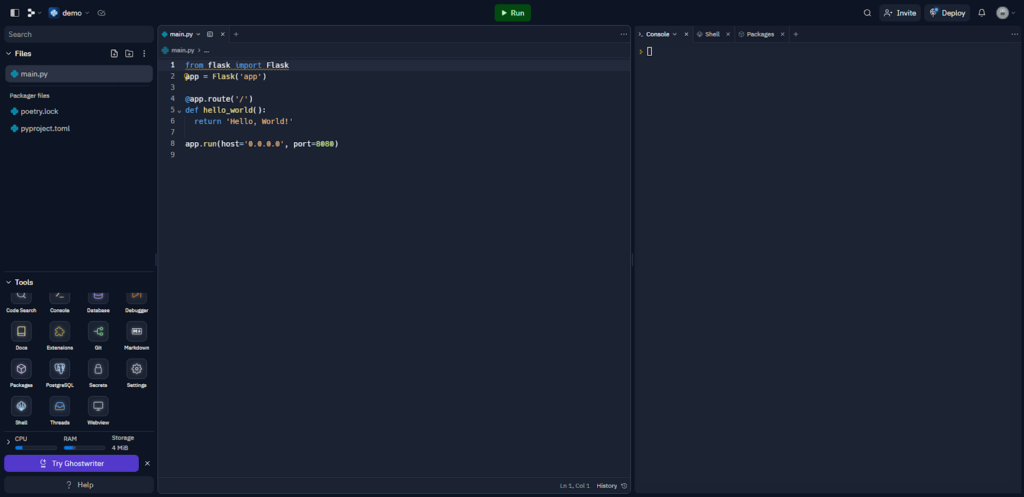1024x497 pixels.
Task: Click the preview icon on main.py tab
Action: coord(210,34)
